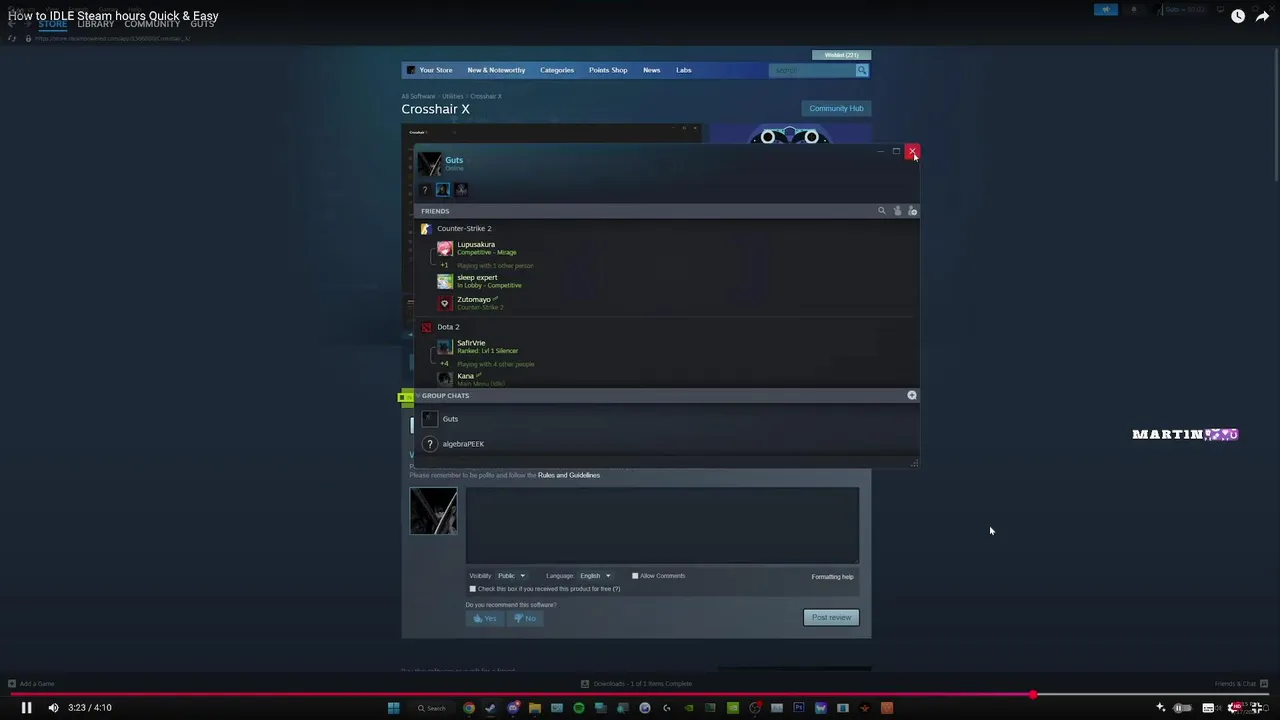Enable Allow Comments checkbox
Screen dimensions: 1280x720
point(635,576)
